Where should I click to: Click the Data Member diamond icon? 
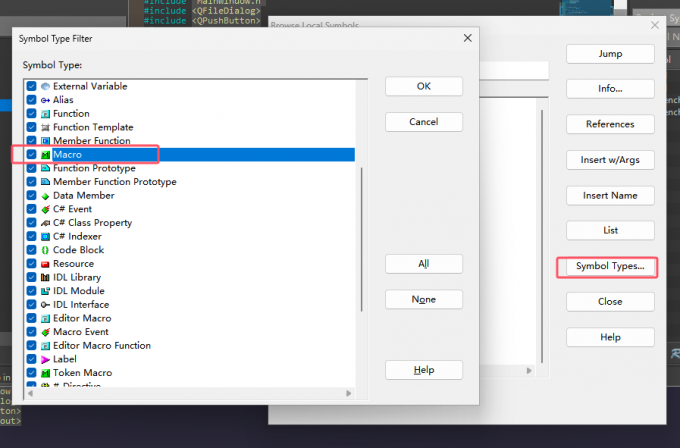point(45,196)
